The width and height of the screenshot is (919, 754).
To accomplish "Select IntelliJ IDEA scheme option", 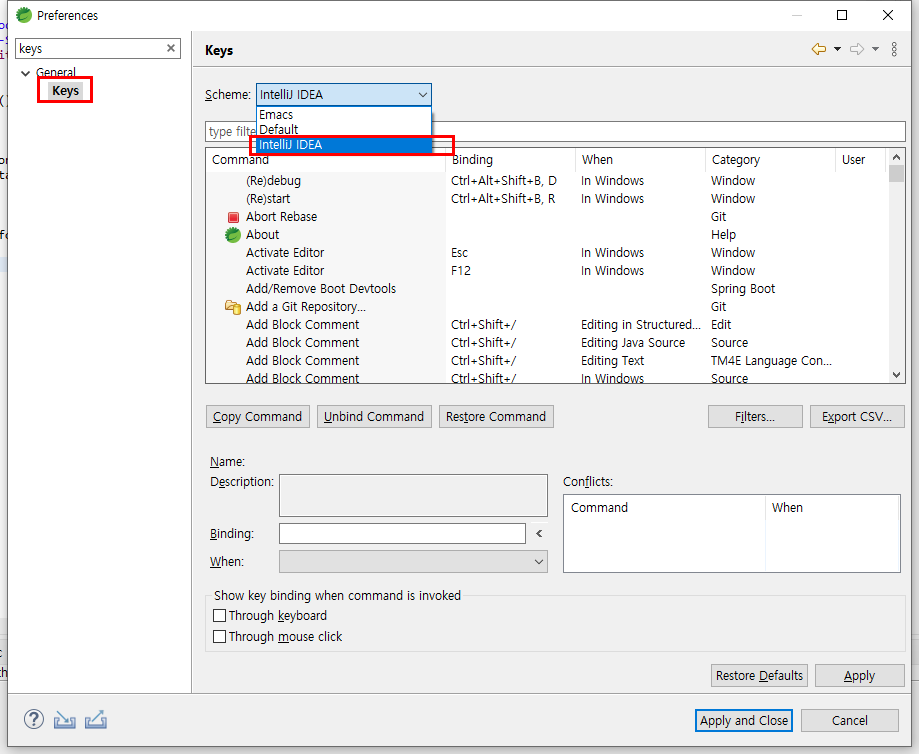I will 343,145.
